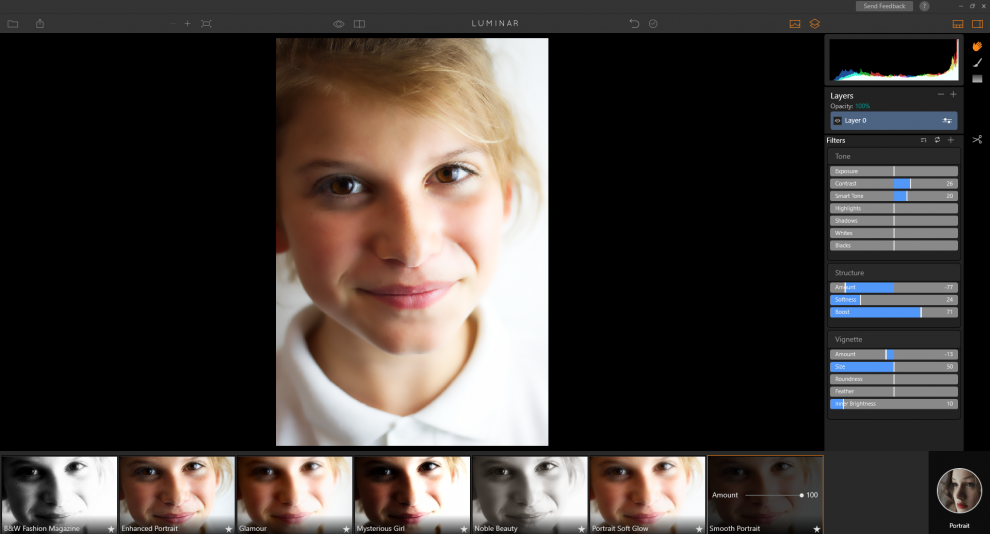This screenshot has width=990, height=534.
Task: Adjust the Inner Brightness slider
Action: (x=893, y=404)
